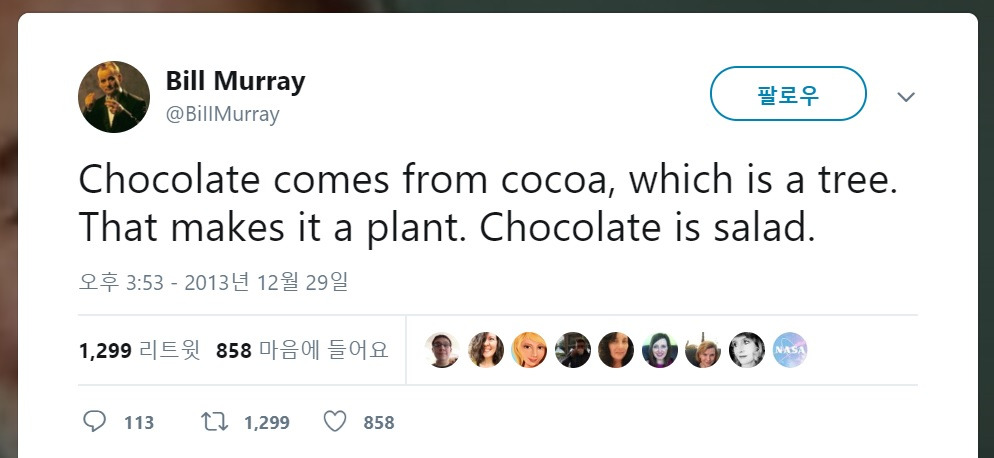The image size is (994, 458).
Task: Click the second liker avatar with curly hair
Action: pos(486,350)
